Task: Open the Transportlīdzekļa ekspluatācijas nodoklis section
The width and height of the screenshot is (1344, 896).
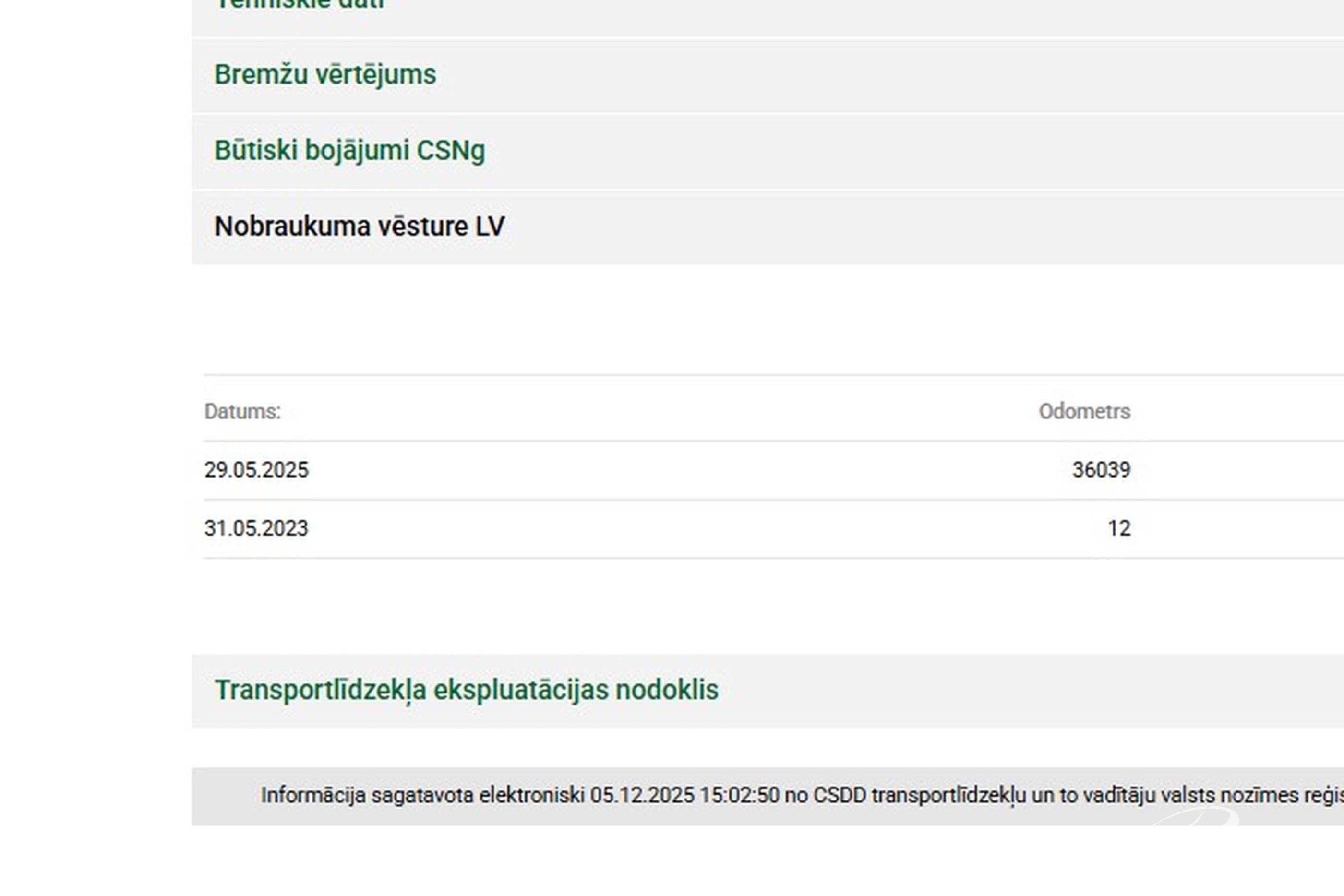Action: coord(466,690)
